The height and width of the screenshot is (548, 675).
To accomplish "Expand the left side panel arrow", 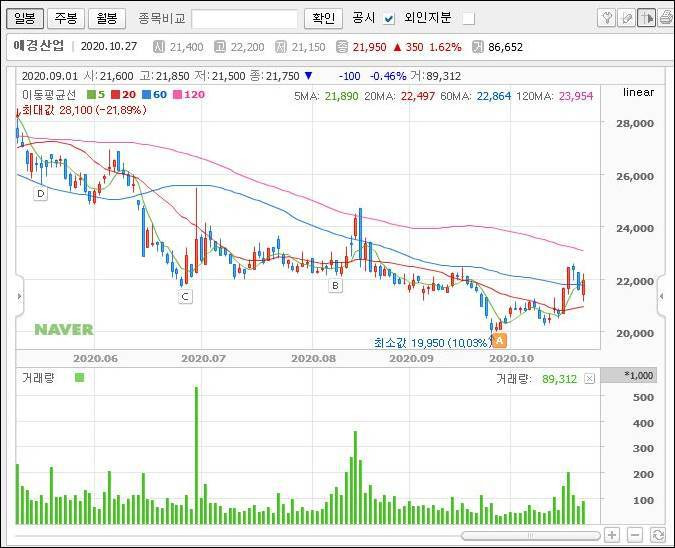I will pos(19,296).
